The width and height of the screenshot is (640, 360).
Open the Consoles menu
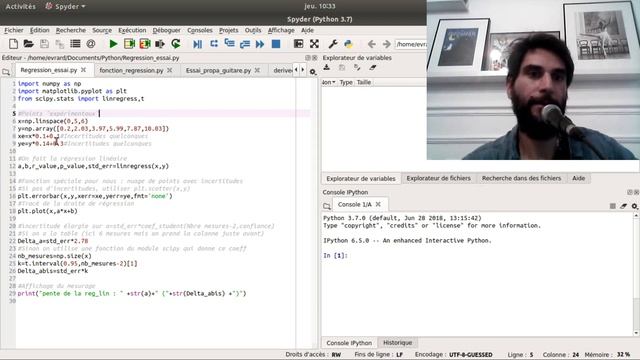coord(200,30)
